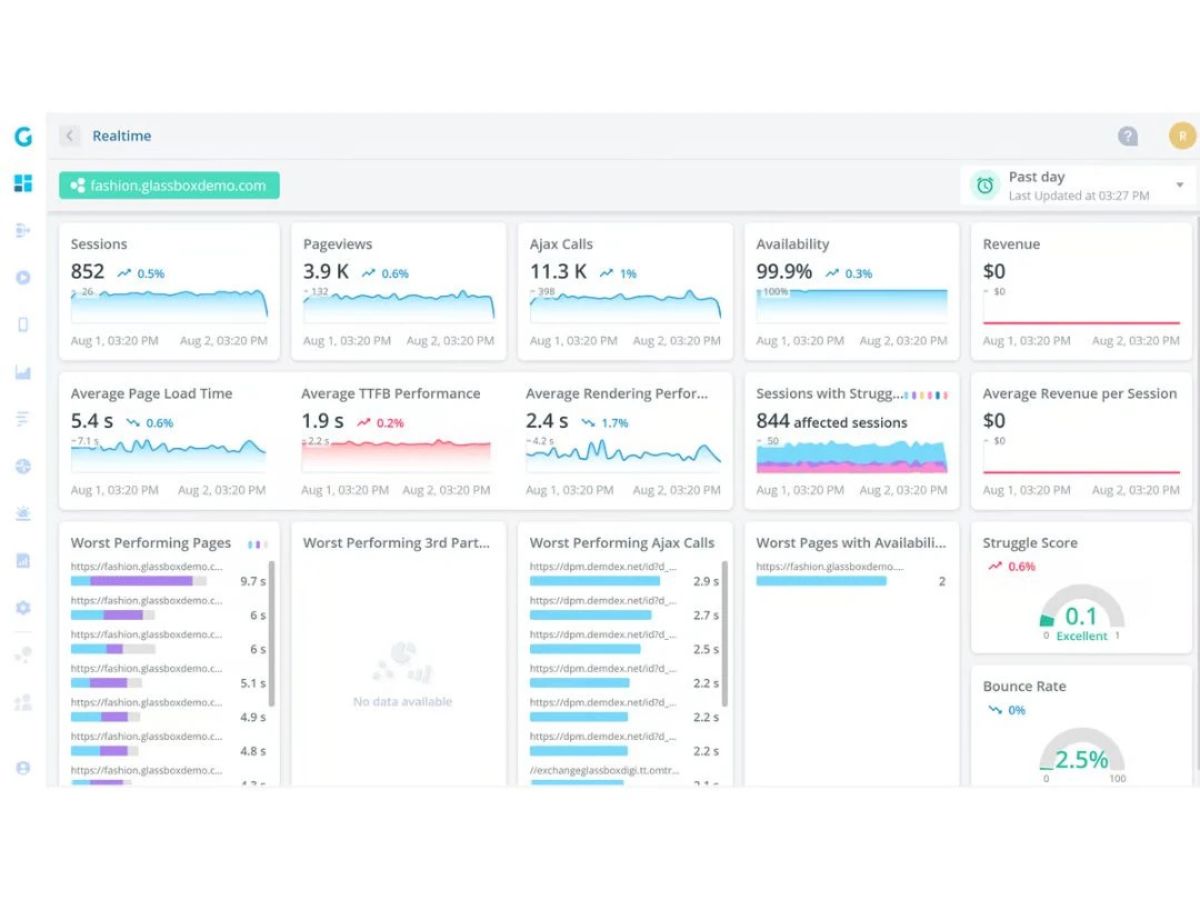Open the area chart icon in sidebar
The image size is (1200, 900).
[x=23, y=373]
